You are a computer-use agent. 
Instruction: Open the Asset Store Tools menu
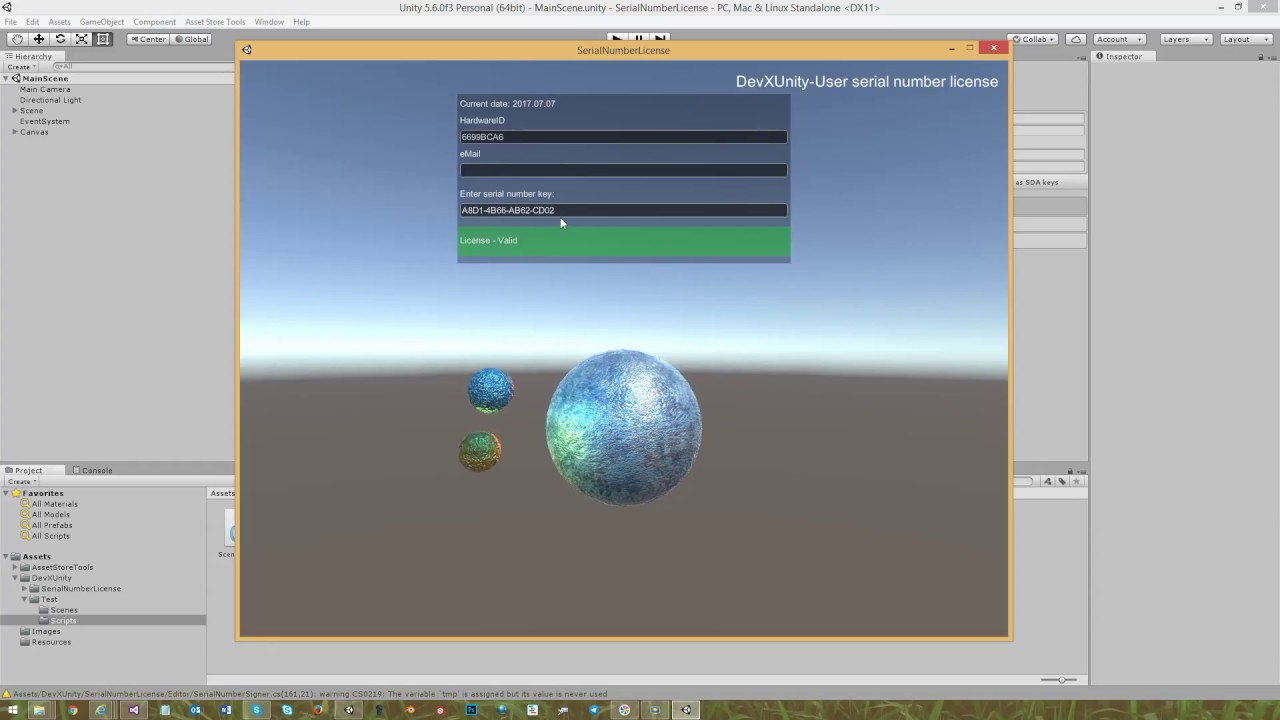[x=215, y=22]
